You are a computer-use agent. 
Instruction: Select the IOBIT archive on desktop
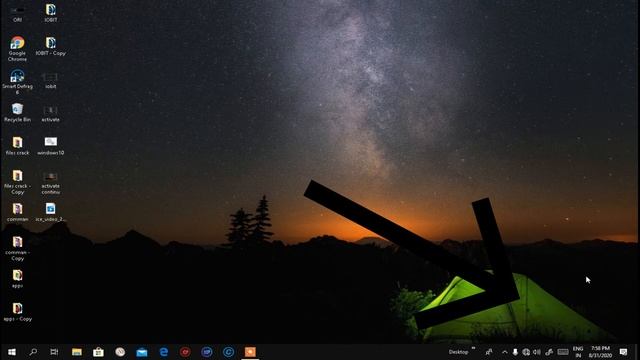point(51,13)
